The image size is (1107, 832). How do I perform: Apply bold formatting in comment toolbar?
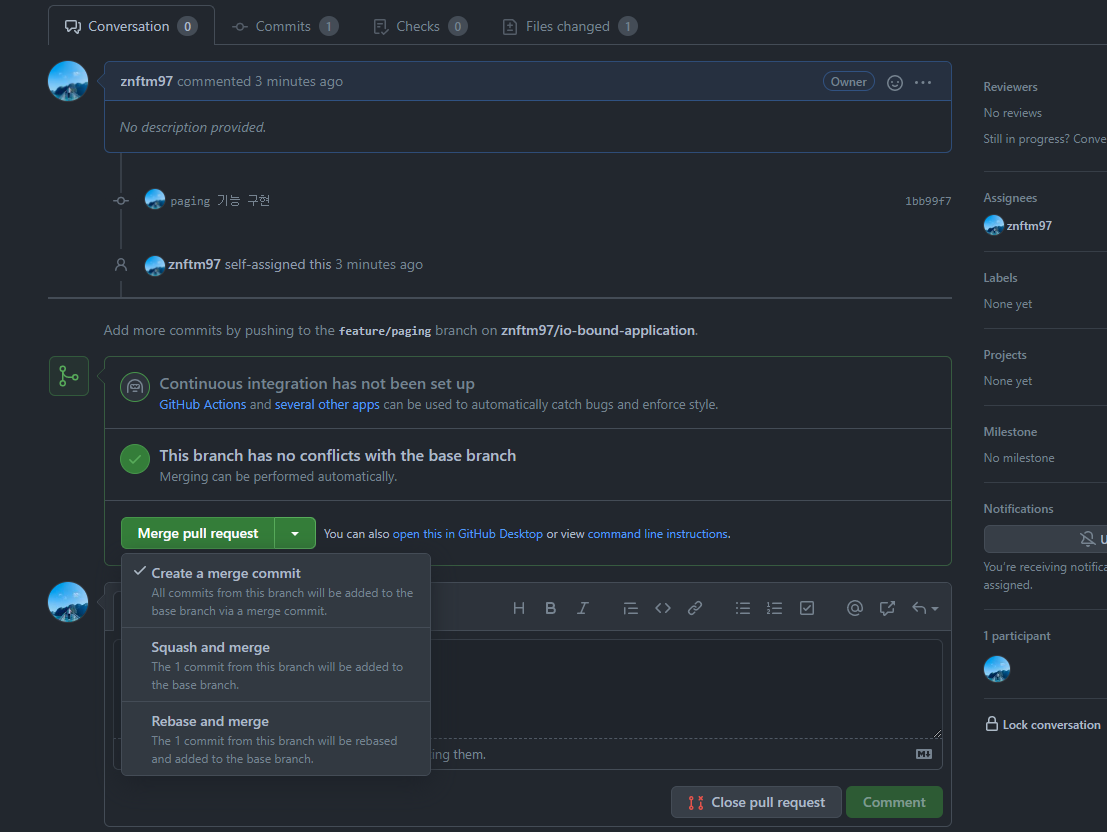click(x=550, y=608)
